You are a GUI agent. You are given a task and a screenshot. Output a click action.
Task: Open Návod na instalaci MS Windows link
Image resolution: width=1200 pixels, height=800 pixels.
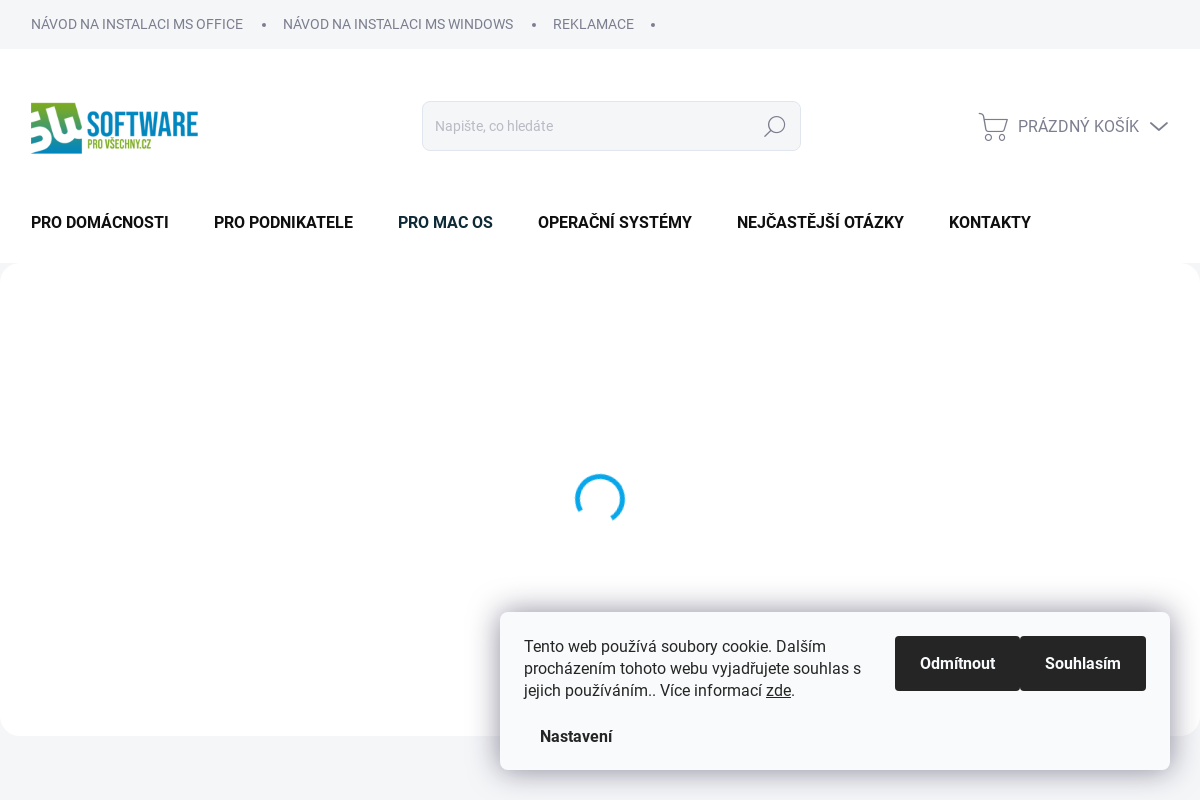[x=398, y=24]
